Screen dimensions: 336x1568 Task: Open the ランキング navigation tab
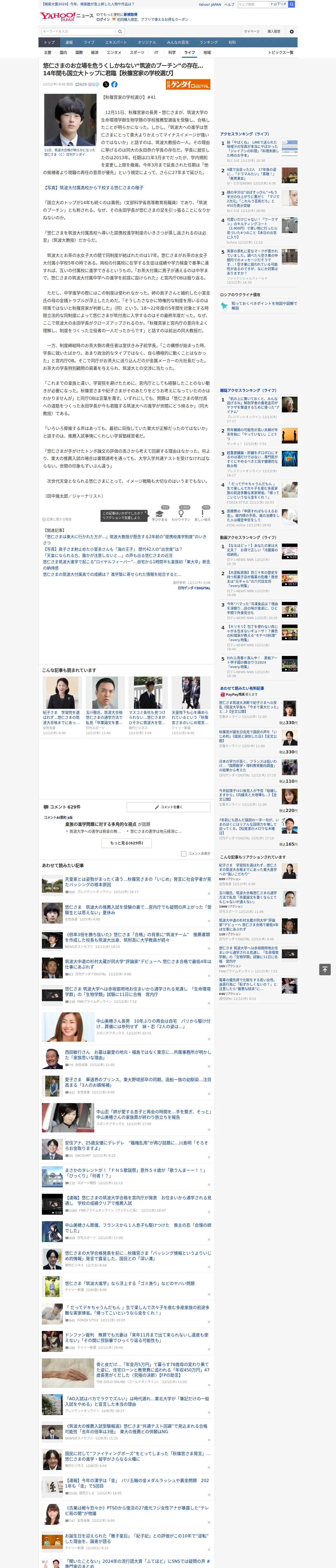point(209,42)
